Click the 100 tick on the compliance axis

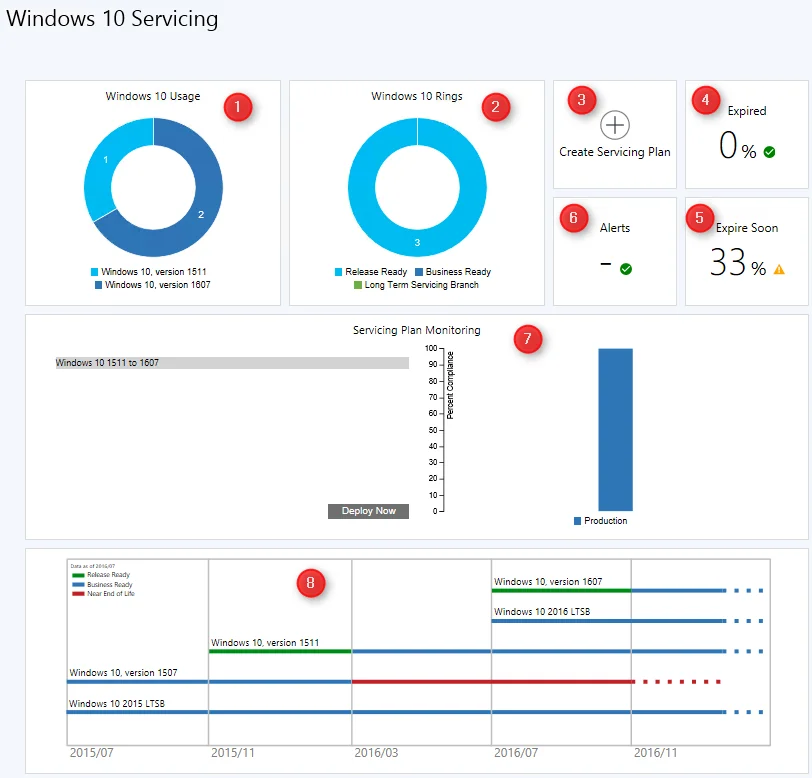pyautogui.click(x=431, y=348)
